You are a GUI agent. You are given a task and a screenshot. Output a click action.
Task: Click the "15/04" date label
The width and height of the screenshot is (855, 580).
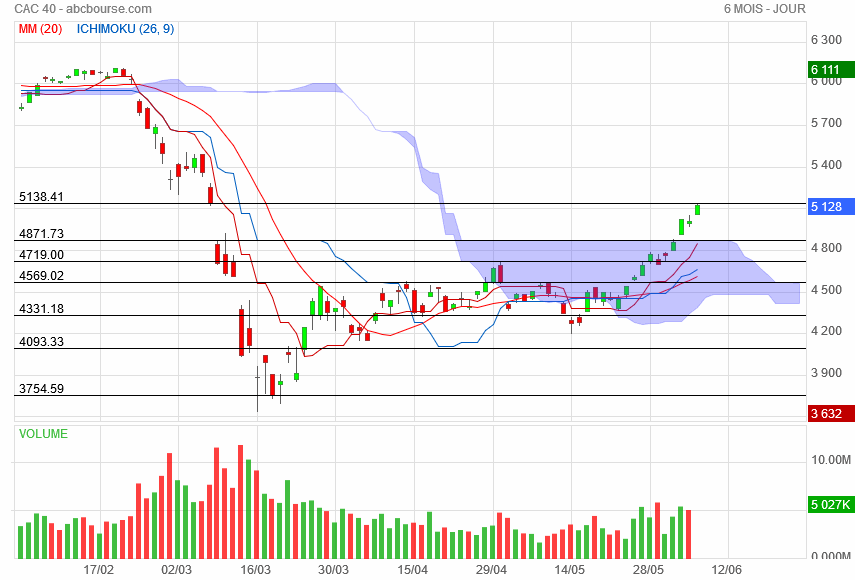413,570
